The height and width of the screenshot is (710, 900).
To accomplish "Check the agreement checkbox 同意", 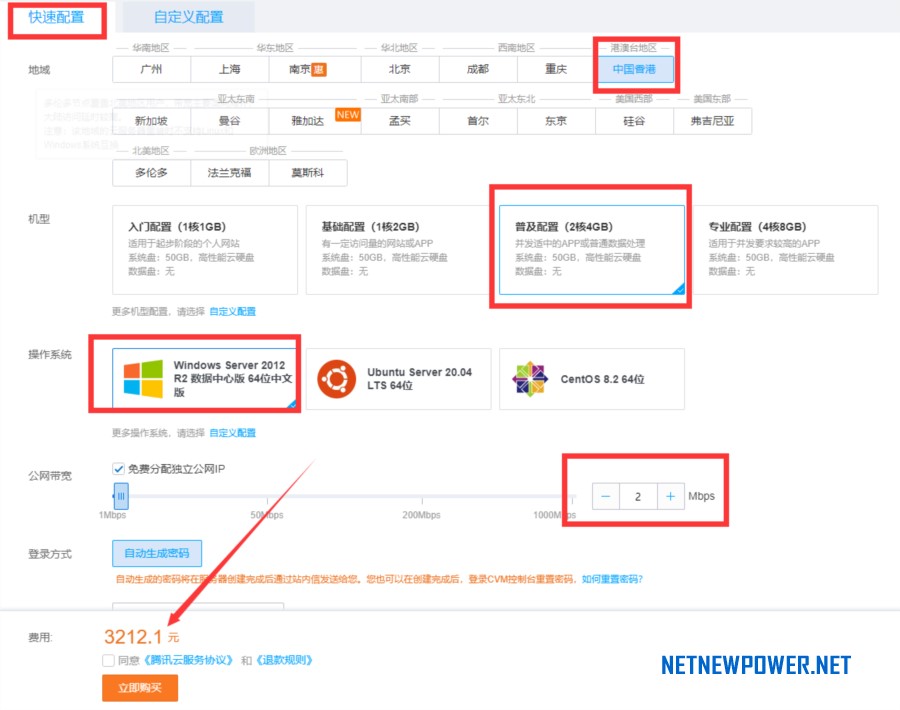I will (108, 660).
